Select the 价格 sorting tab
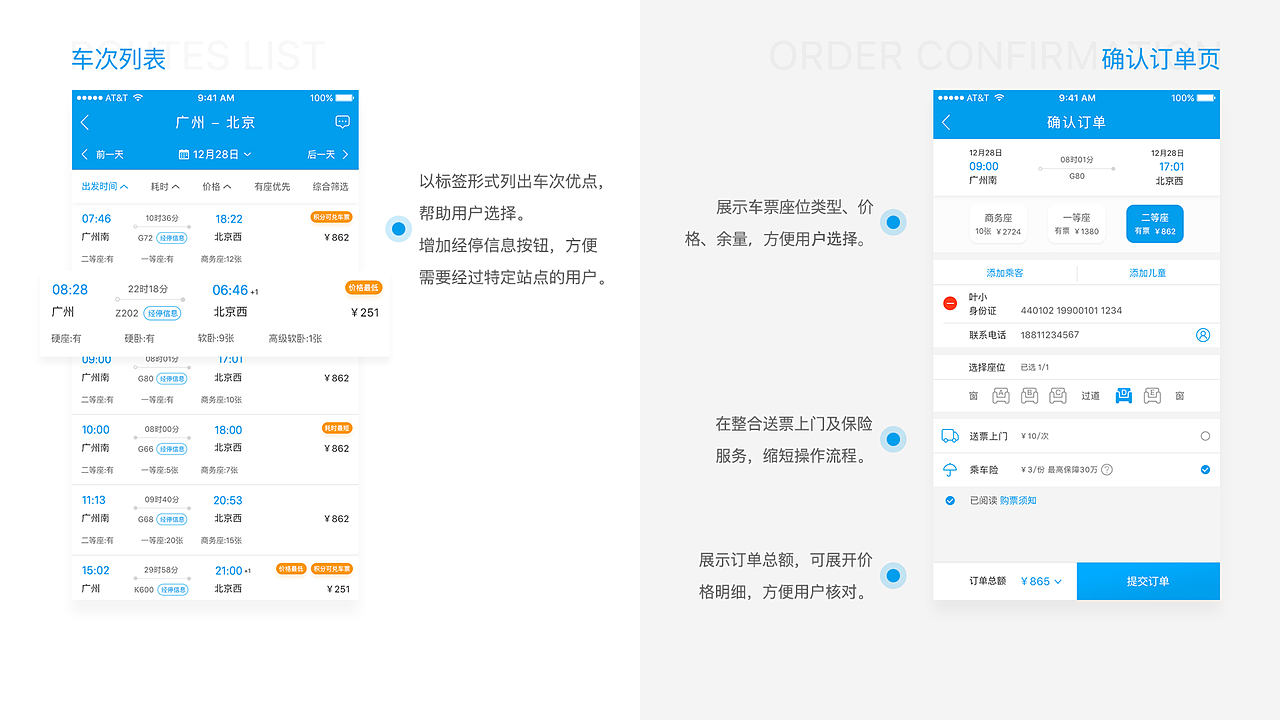 (216, 185)
